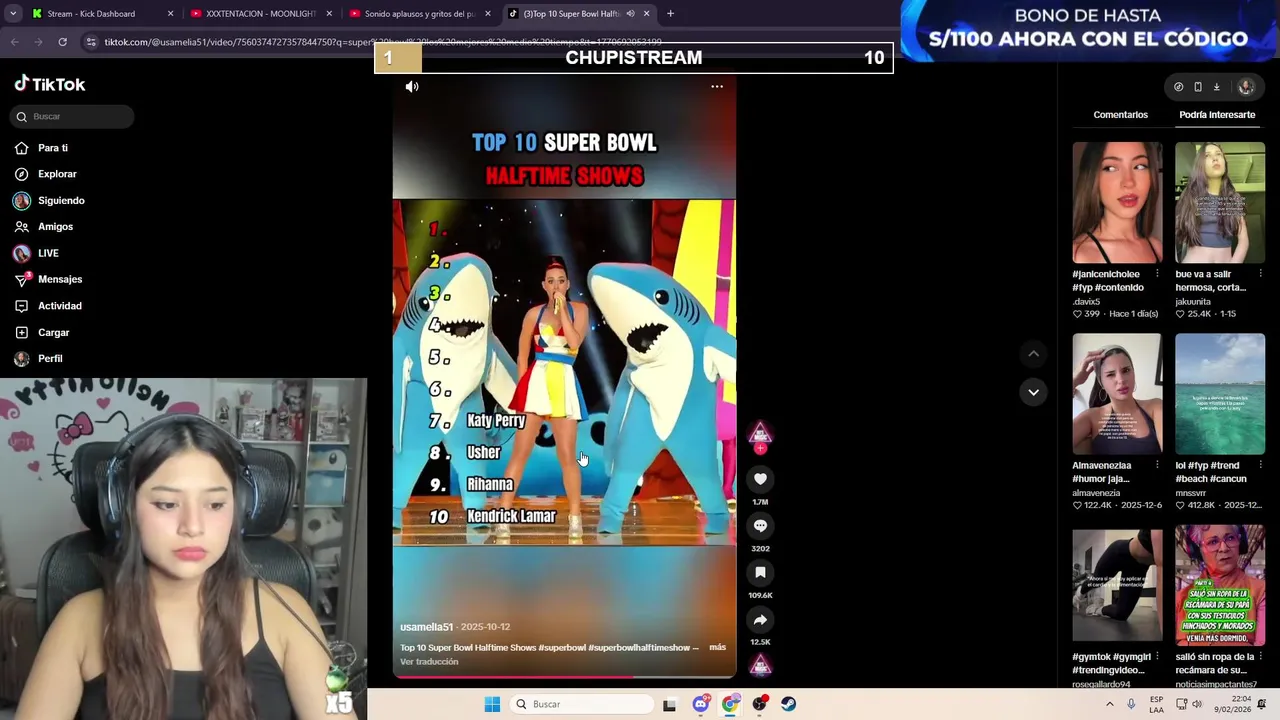This screenshot has width=1280, height=720.
Task: Open Discord from the taskbar
Action: click(x=701, y=704)
